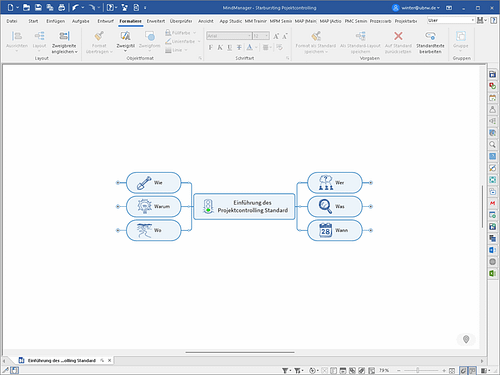Click Zweigbreite angleichen icon

tap(64, 36)
